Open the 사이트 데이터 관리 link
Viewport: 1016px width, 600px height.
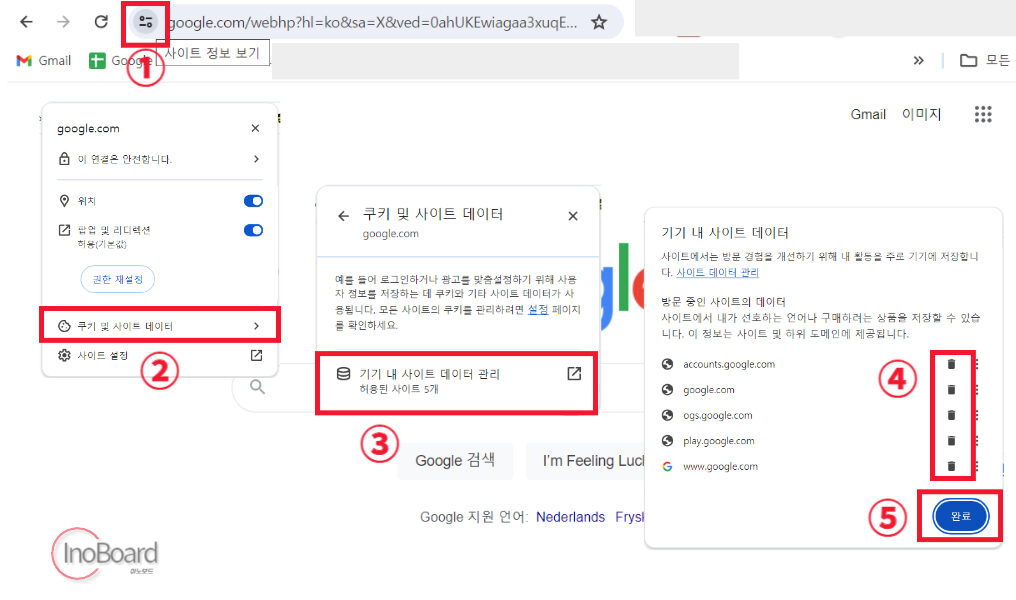717,273
